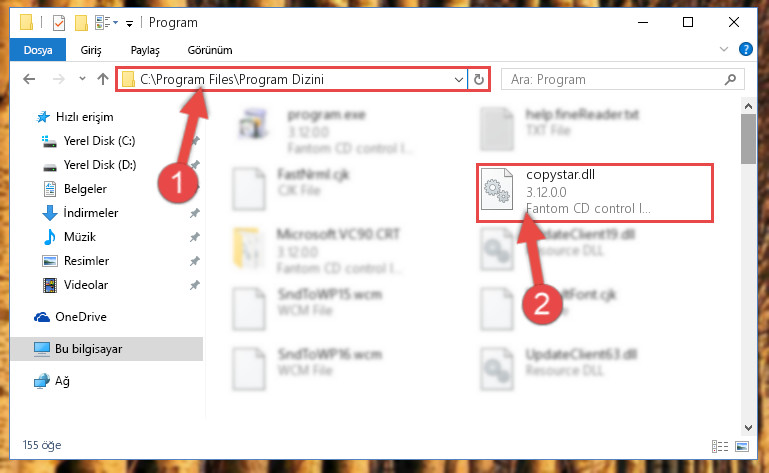769x473 pixels.
Task: Toggle the pin next to Müzik
Action: point(195,237)
